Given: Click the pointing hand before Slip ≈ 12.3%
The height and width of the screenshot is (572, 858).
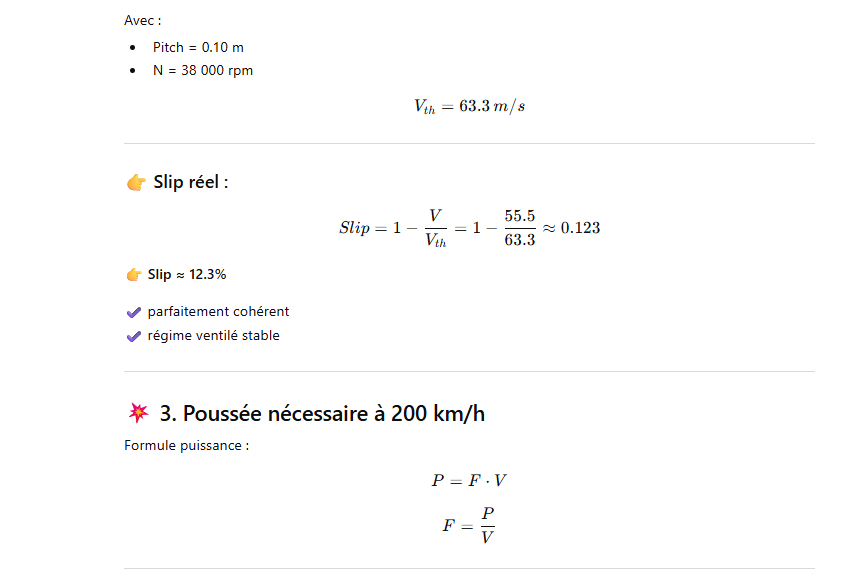Looking at the screenshot, I should coord(134,275).
